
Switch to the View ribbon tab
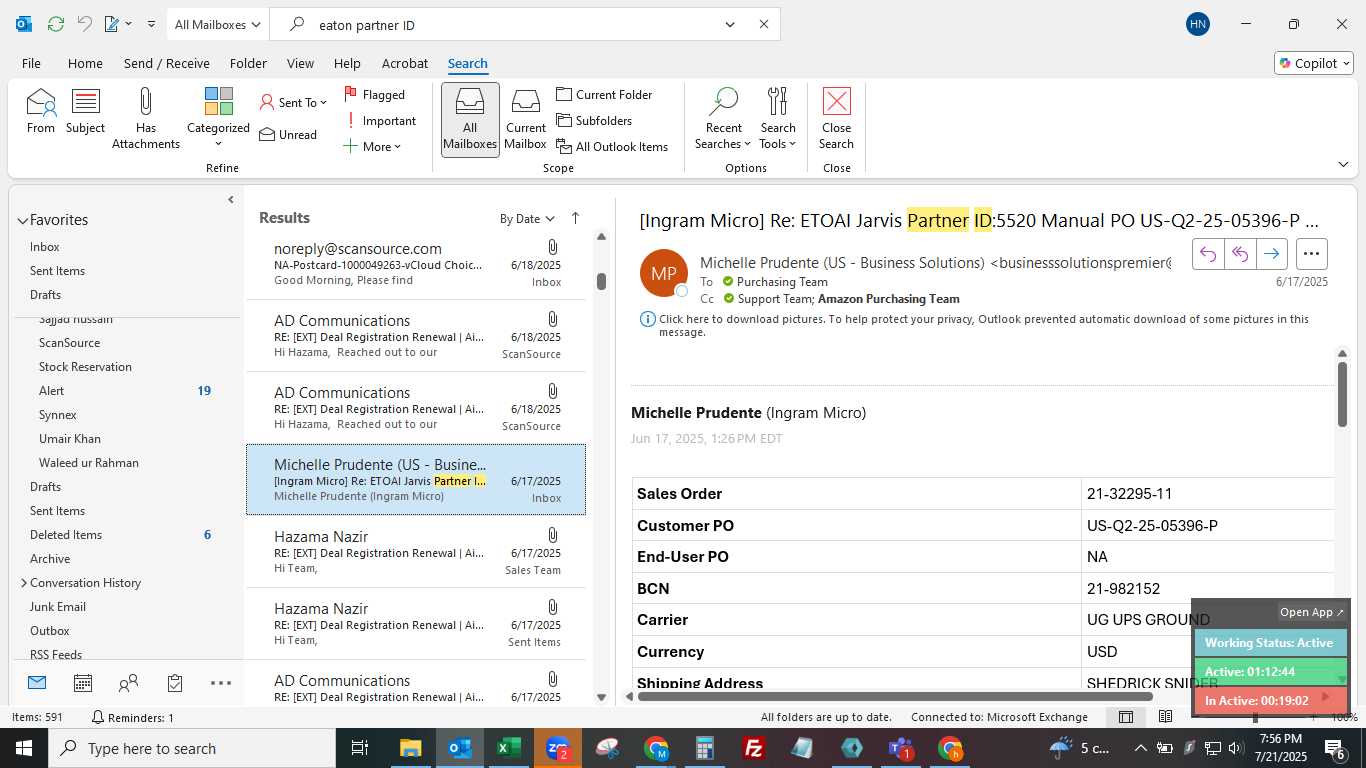[300, 63]
